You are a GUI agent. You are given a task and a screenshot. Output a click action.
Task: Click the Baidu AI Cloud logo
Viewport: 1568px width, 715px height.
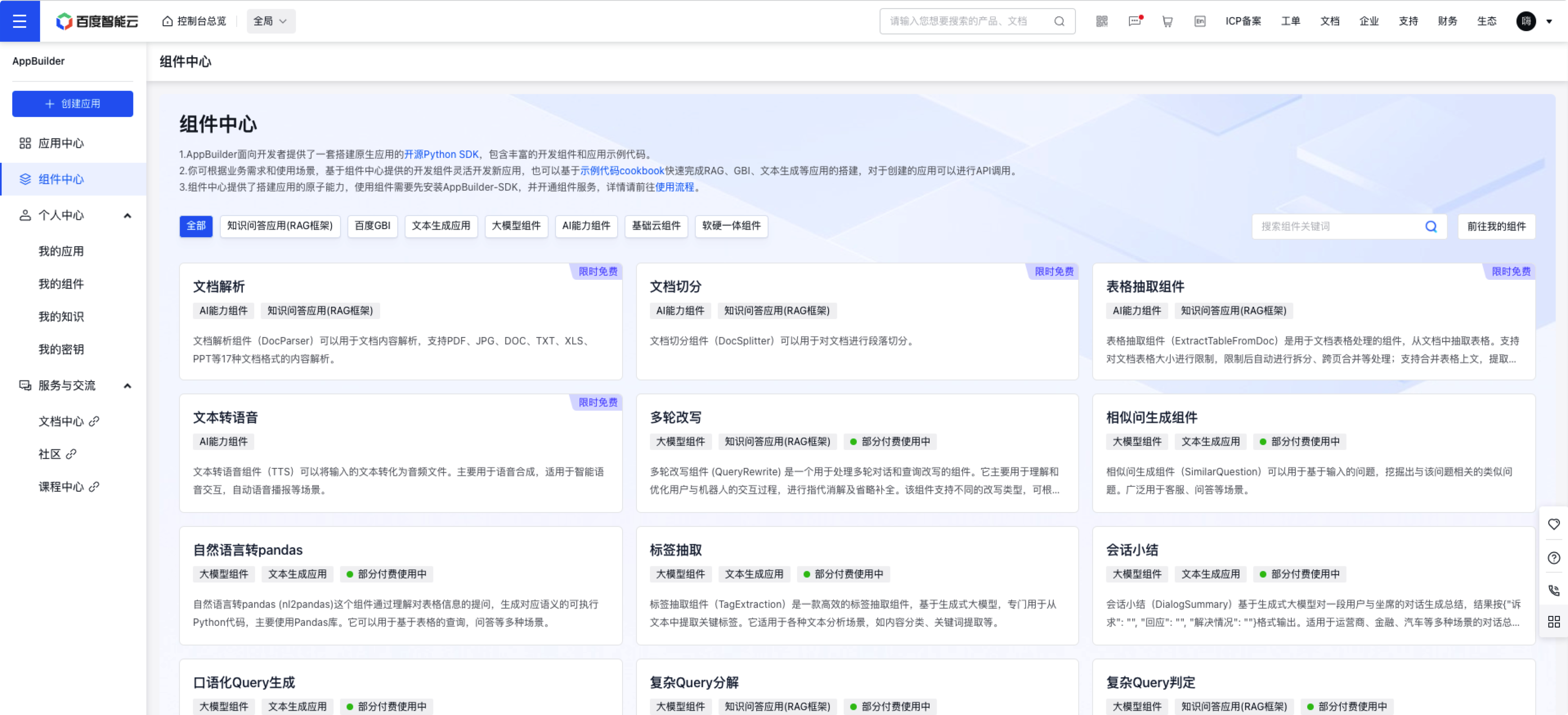click(x=97, y=21)
